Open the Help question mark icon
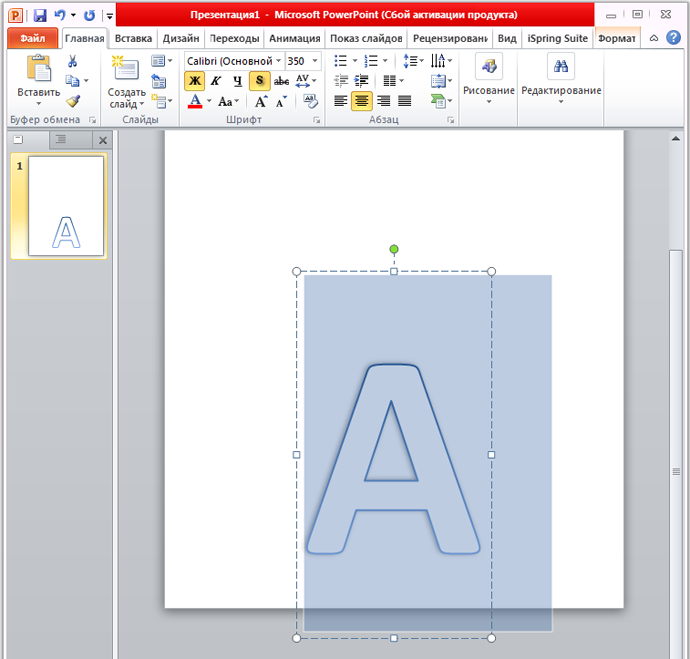 click(673, 38)
